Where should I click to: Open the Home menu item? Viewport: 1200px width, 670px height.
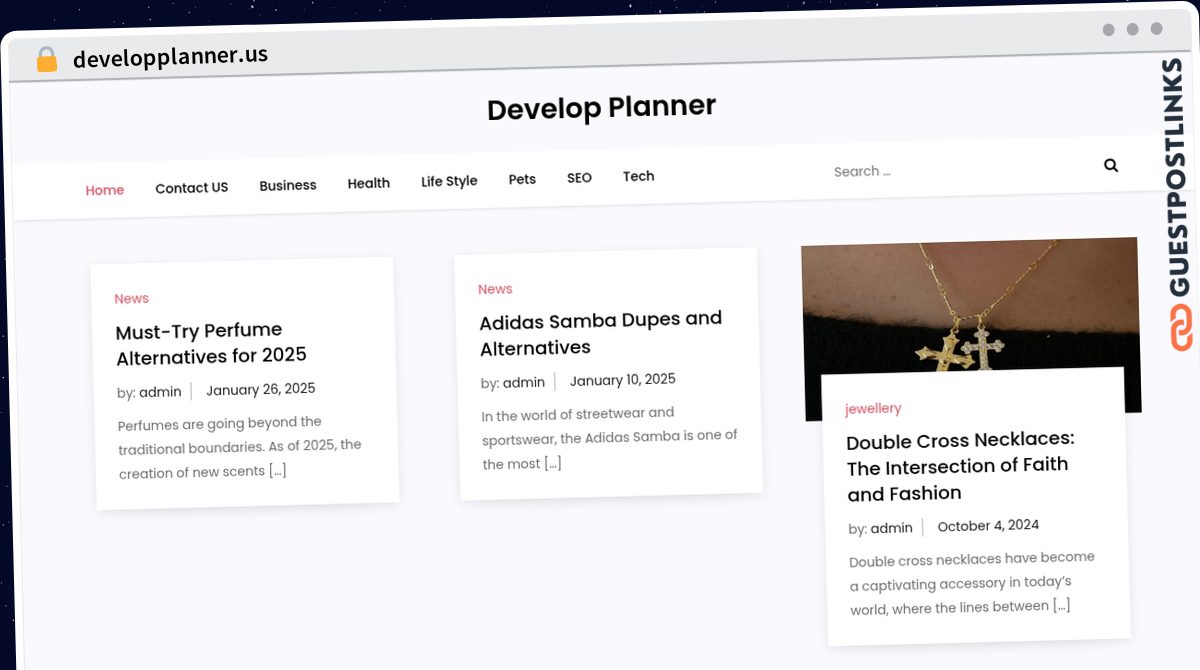click(x=105, y=190)
